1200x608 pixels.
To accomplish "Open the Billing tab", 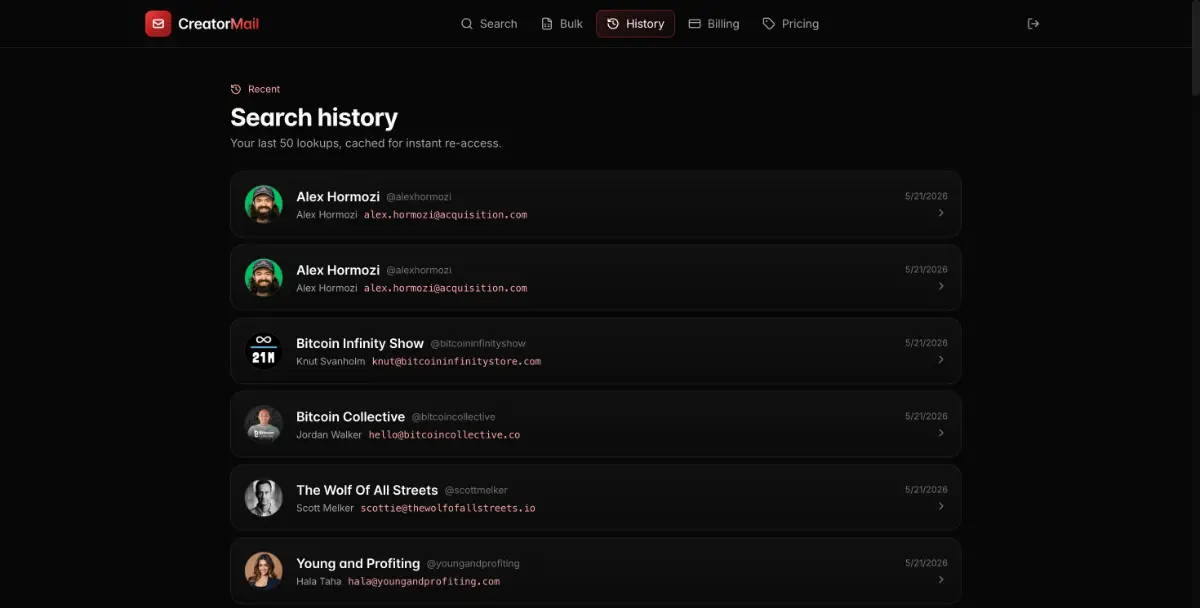I will [714, 24].
